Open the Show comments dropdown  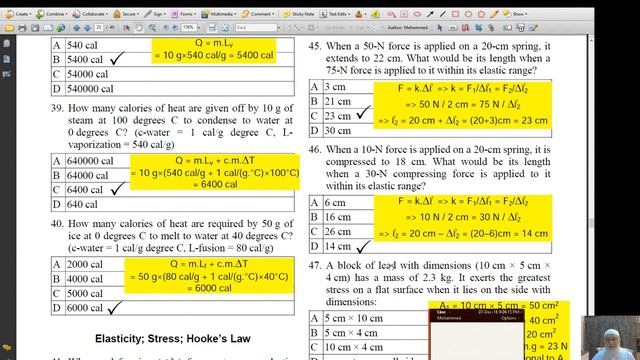pos(515,14)
